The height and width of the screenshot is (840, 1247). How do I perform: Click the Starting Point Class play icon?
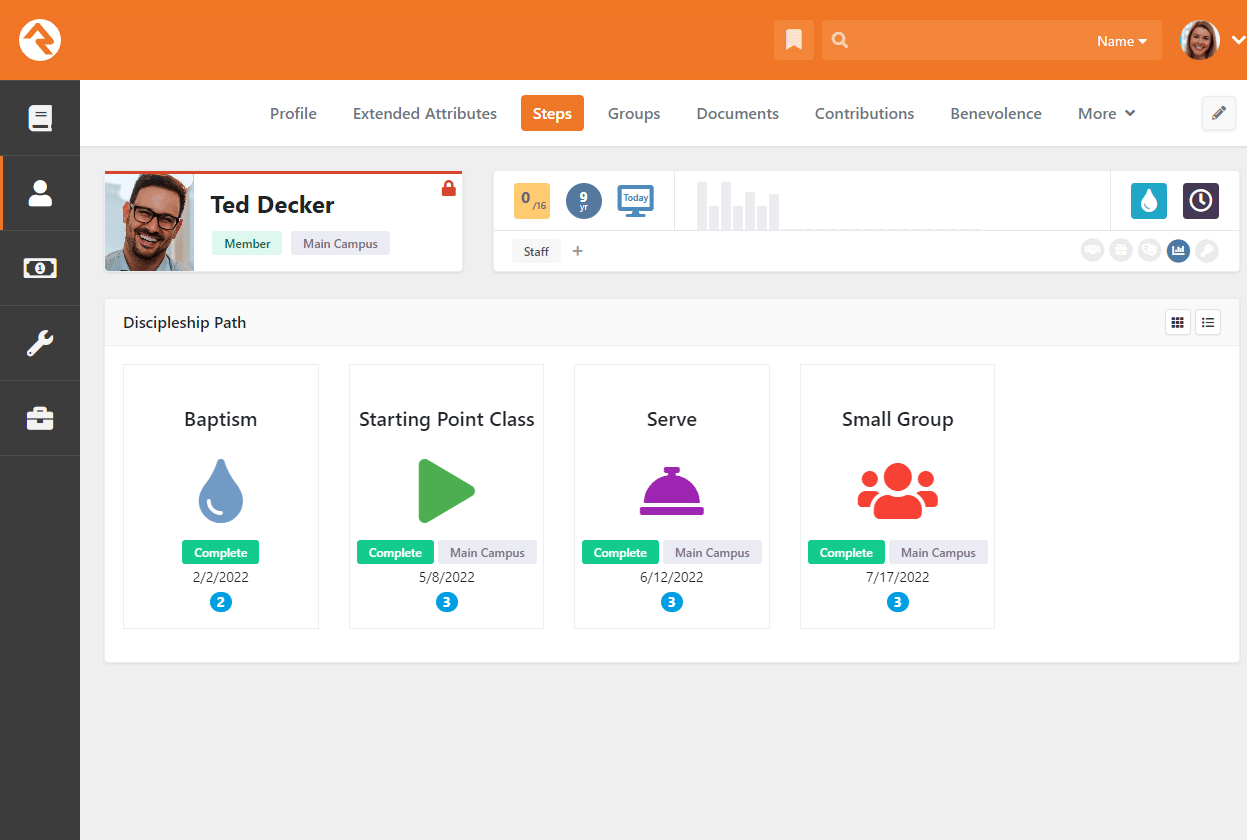(x=446, y=491)
